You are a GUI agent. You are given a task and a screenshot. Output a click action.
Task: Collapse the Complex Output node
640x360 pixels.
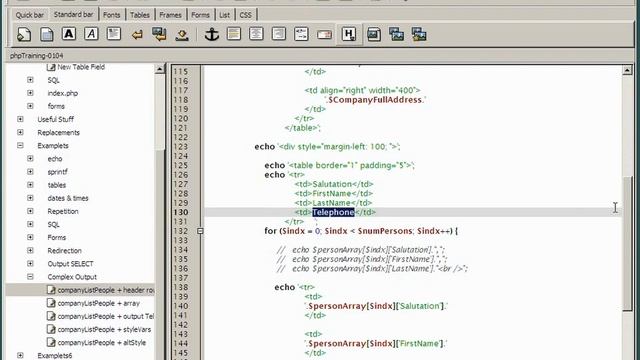[30, 277]
